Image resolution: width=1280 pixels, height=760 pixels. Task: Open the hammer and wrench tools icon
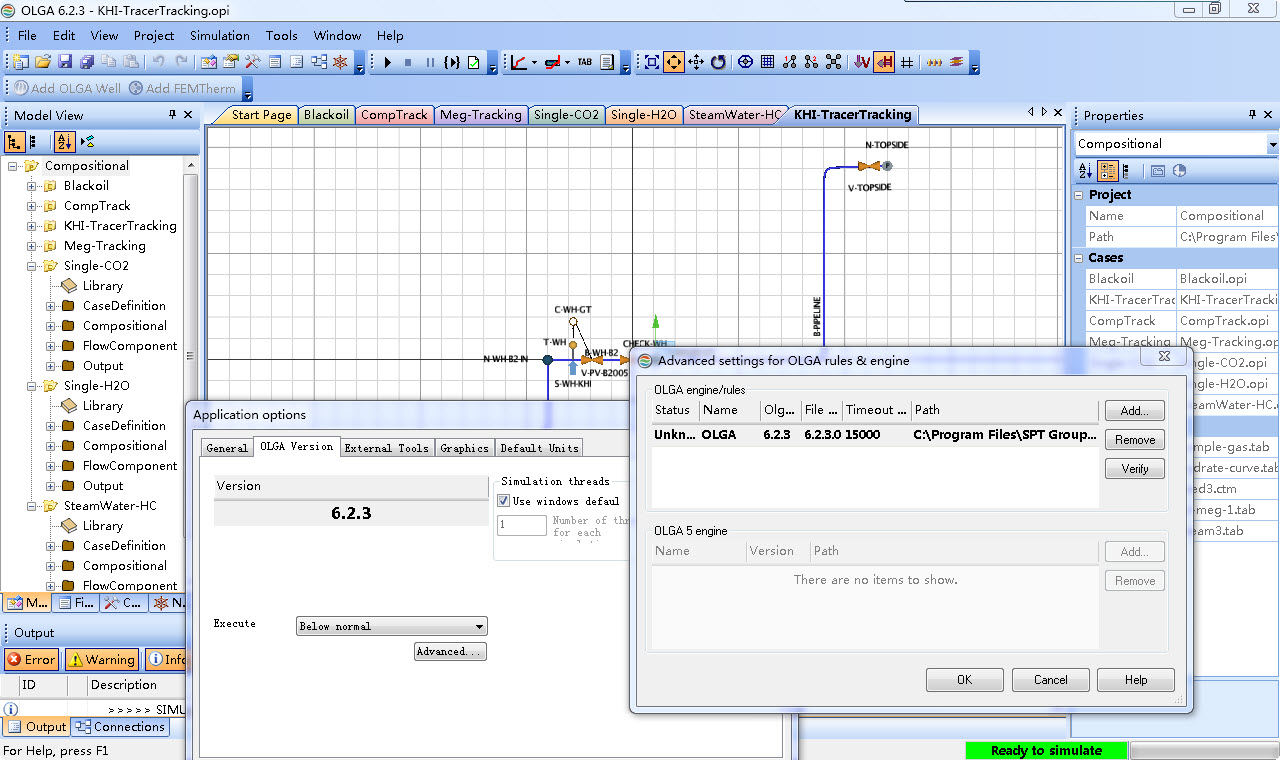pyautogui.click(x=253, y=62)
